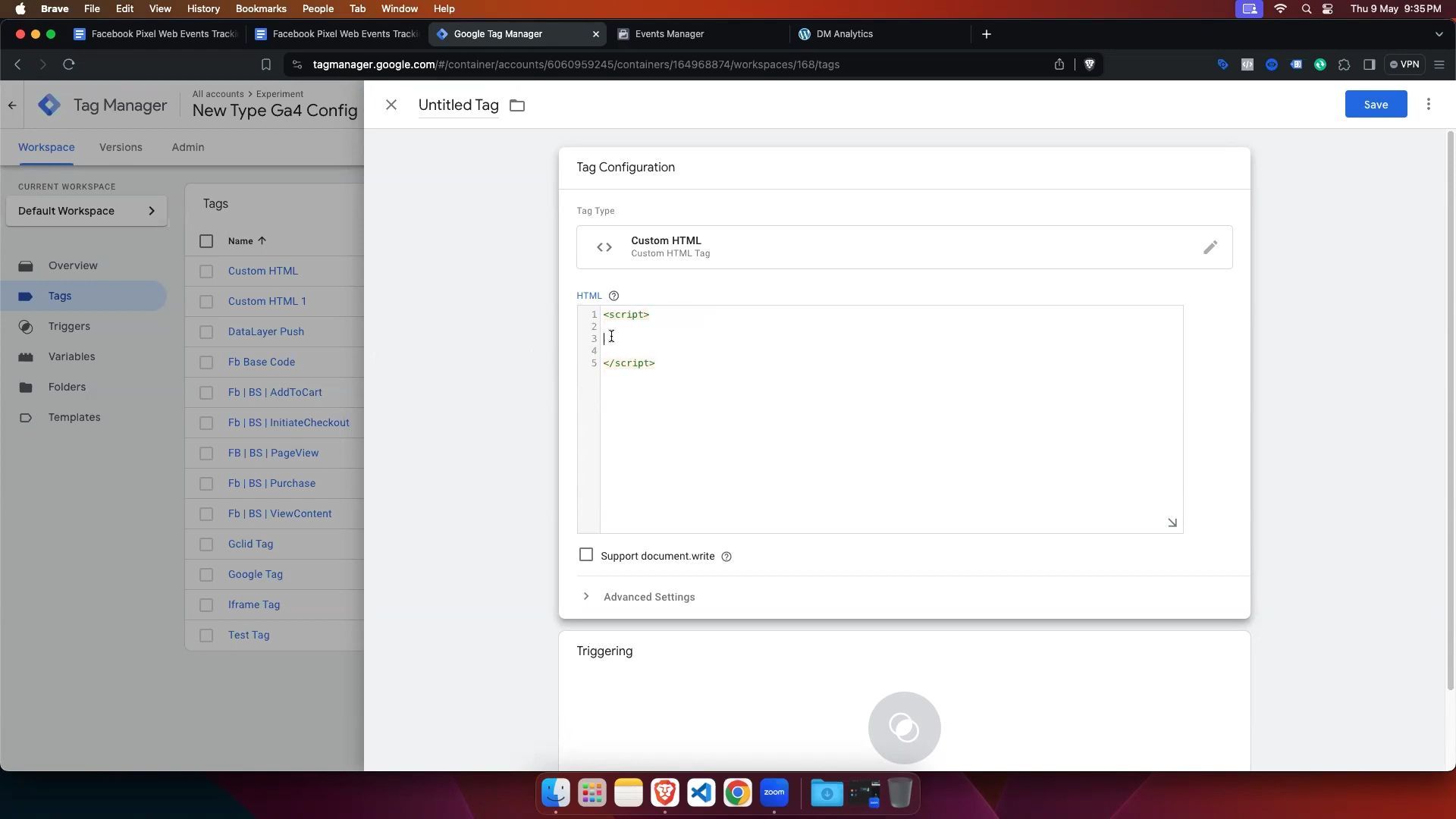Click the pencil icon to edit tag type
This screenshot has height=819, width=1456.
(x=1210, y=247)
